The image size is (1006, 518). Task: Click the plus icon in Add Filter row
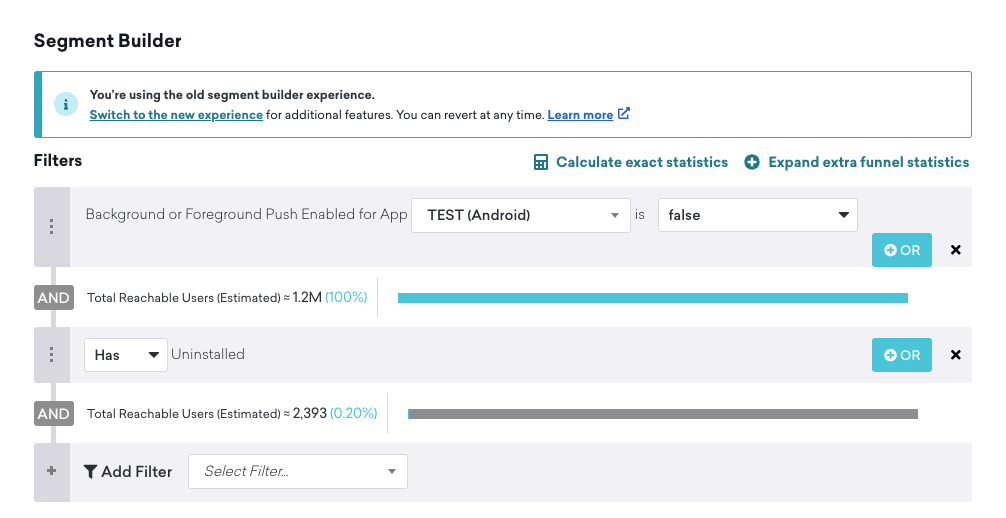pyautogui.click(x=51, y=471)
